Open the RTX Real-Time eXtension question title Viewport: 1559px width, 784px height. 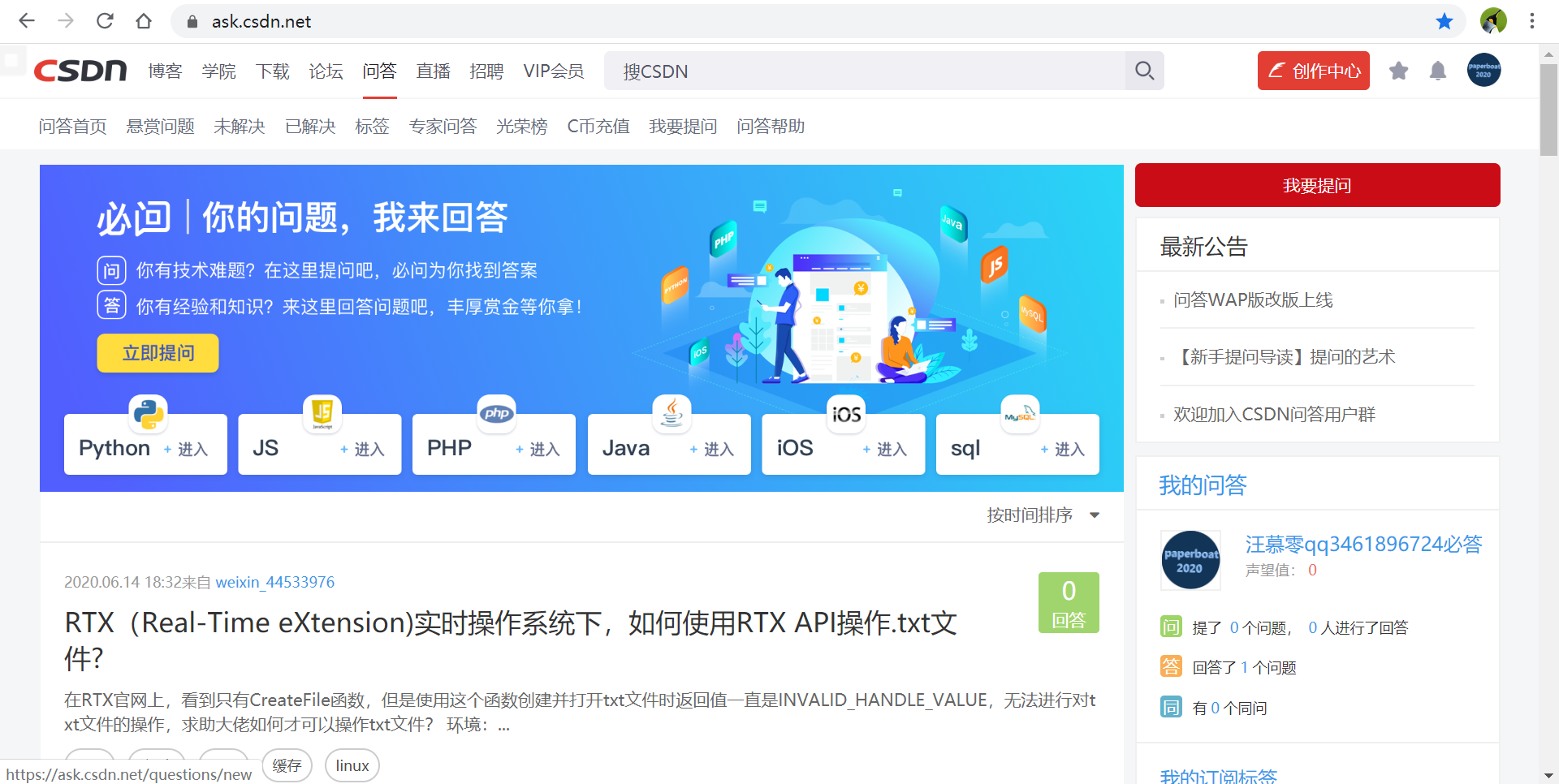(511, 640)
